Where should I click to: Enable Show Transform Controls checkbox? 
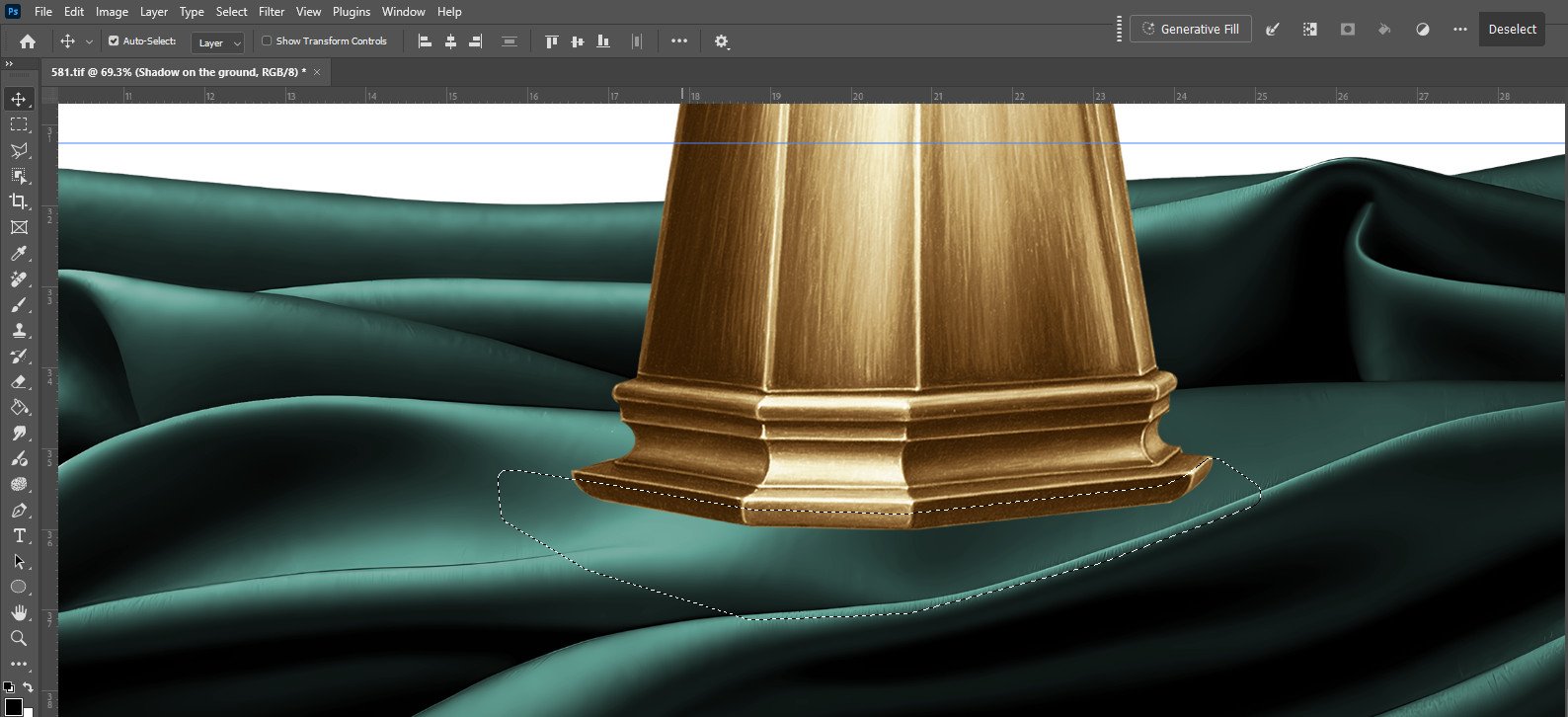267,41
